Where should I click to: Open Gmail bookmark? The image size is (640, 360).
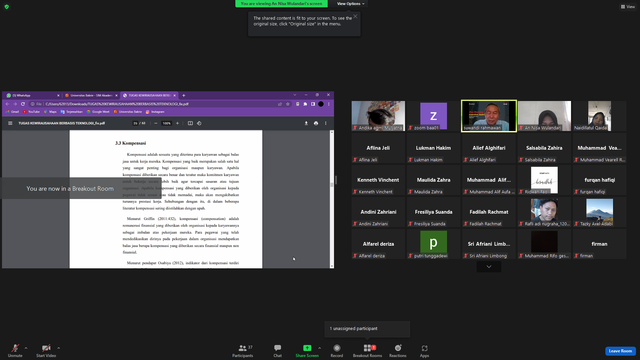[13, 112]
